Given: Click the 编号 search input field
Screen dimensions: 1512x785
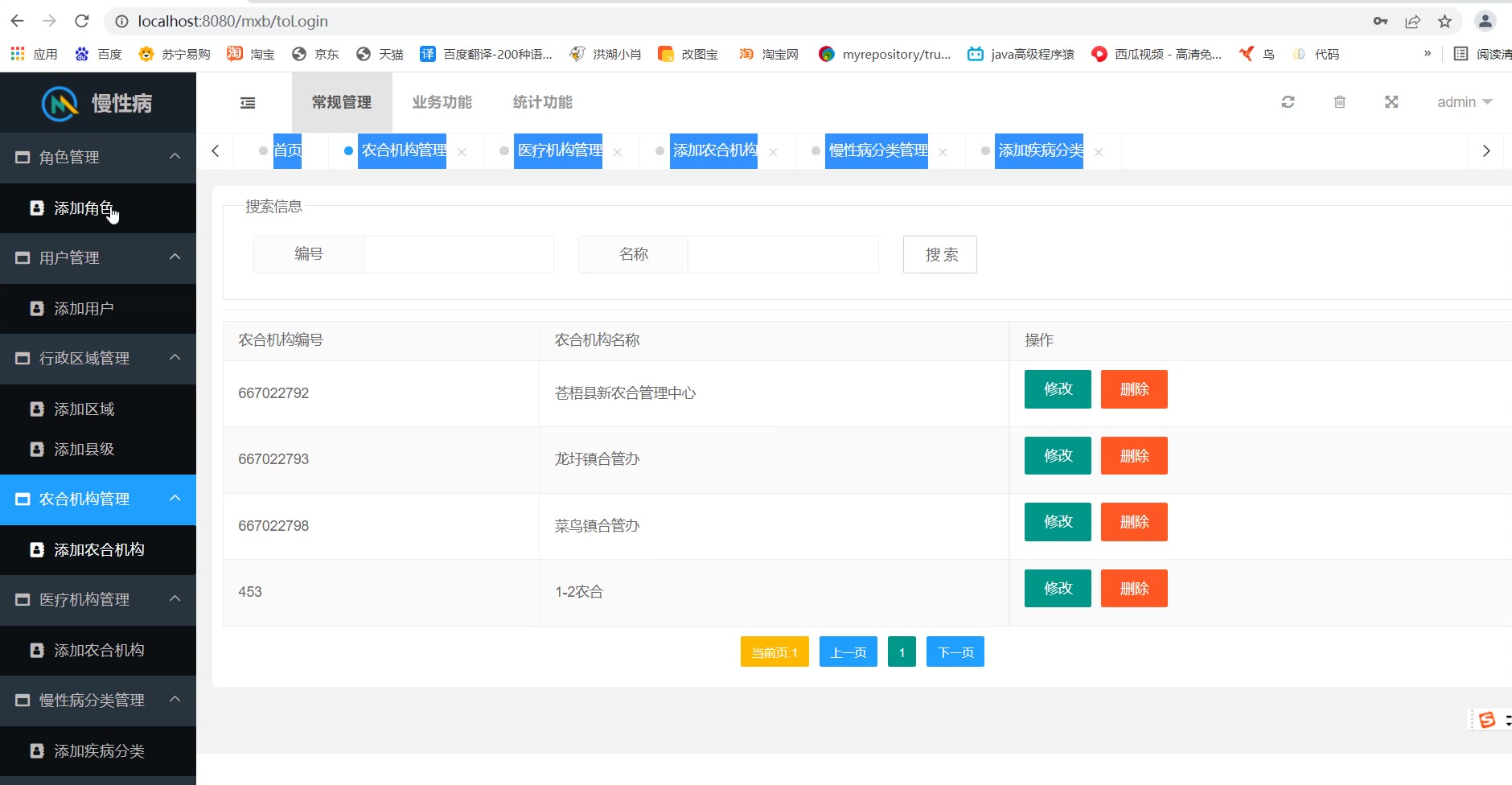Looking at the screenshot, I should pos(458,255).
